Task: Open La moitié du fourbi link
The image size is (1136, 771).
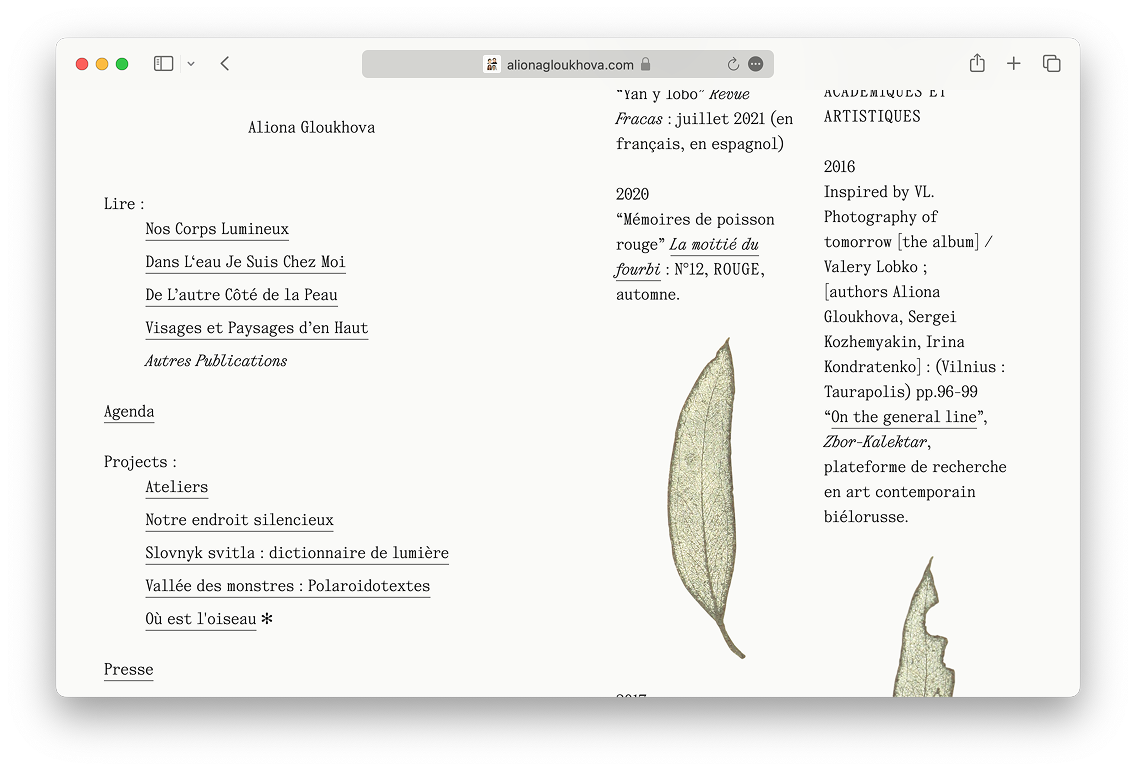Action: 714,245
